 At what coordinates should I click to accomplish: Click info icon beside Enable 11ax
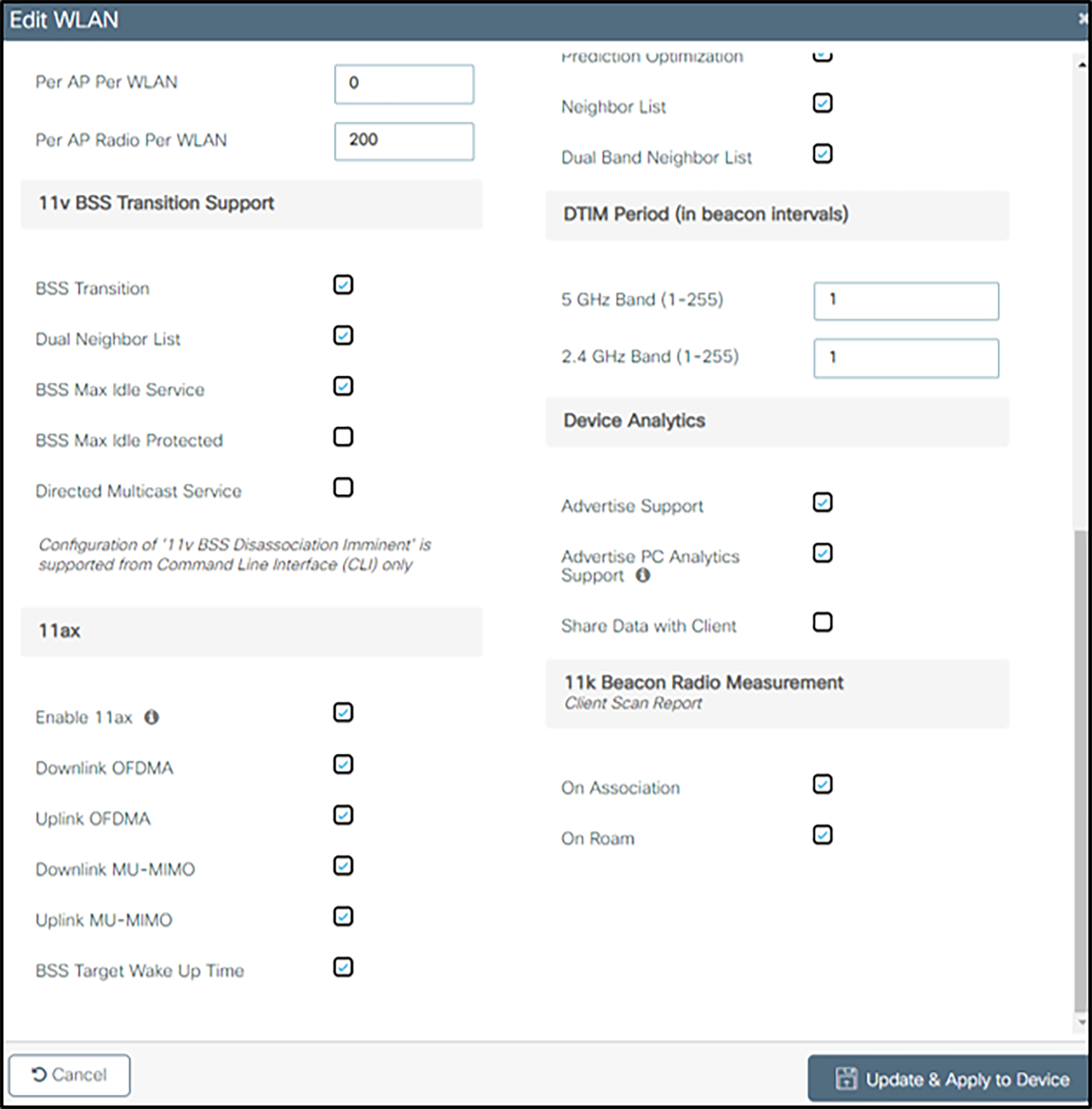151,717
